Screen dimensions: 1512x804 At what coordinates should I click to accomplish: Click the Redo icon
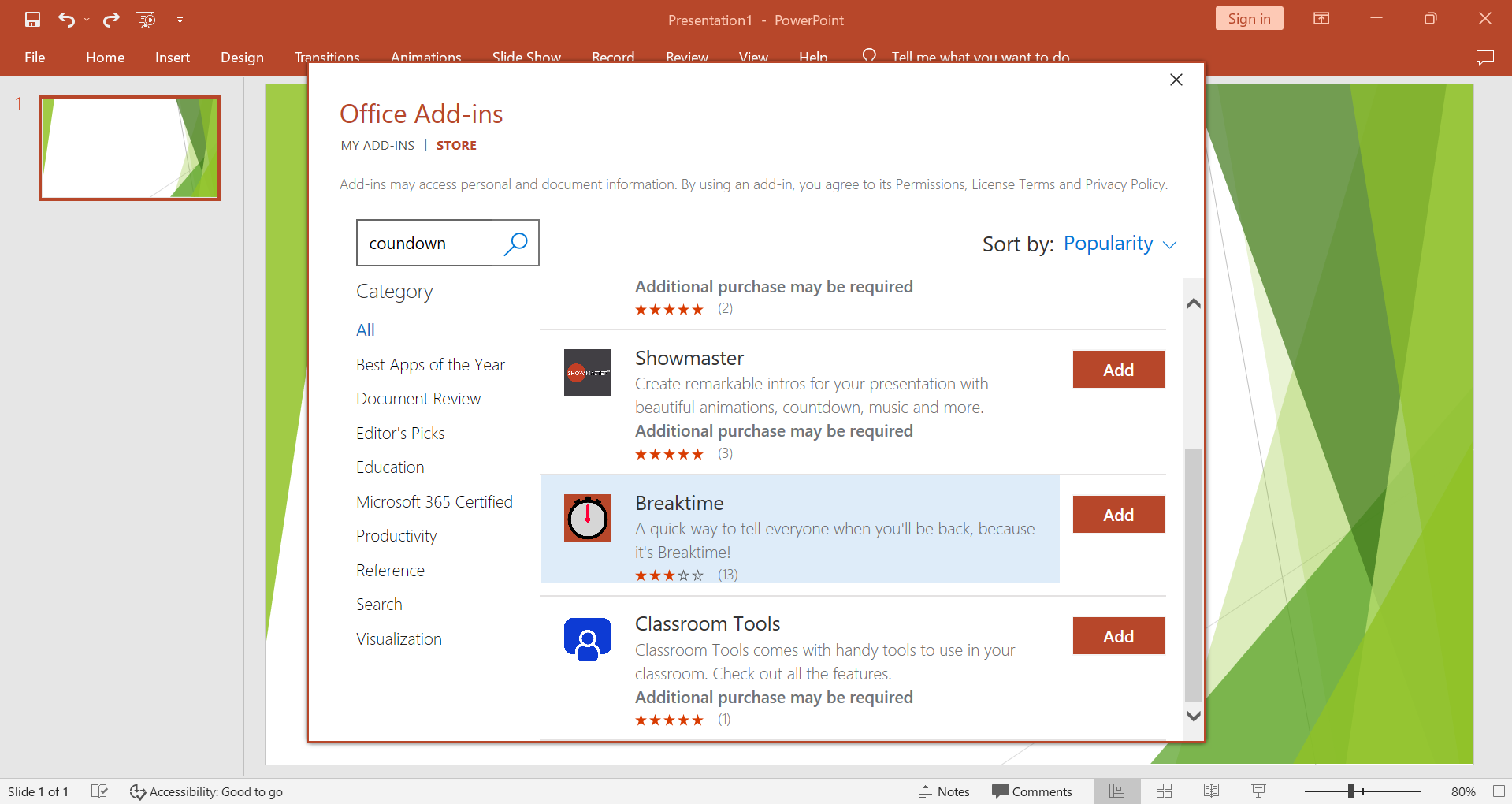click(111, 20)
